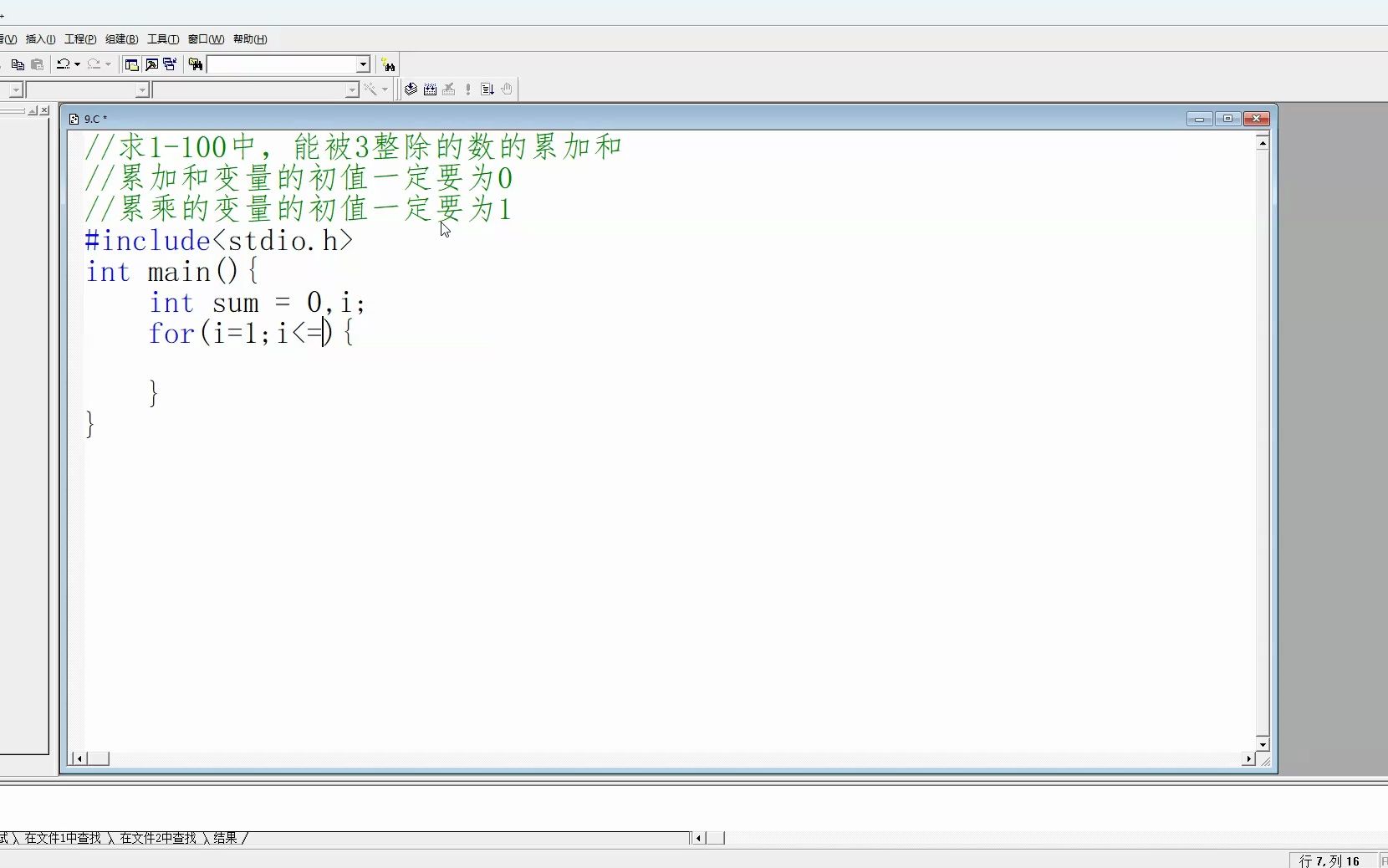Expand the WizardBar members combo box
1388x868 pixels.
pos(353,89)
